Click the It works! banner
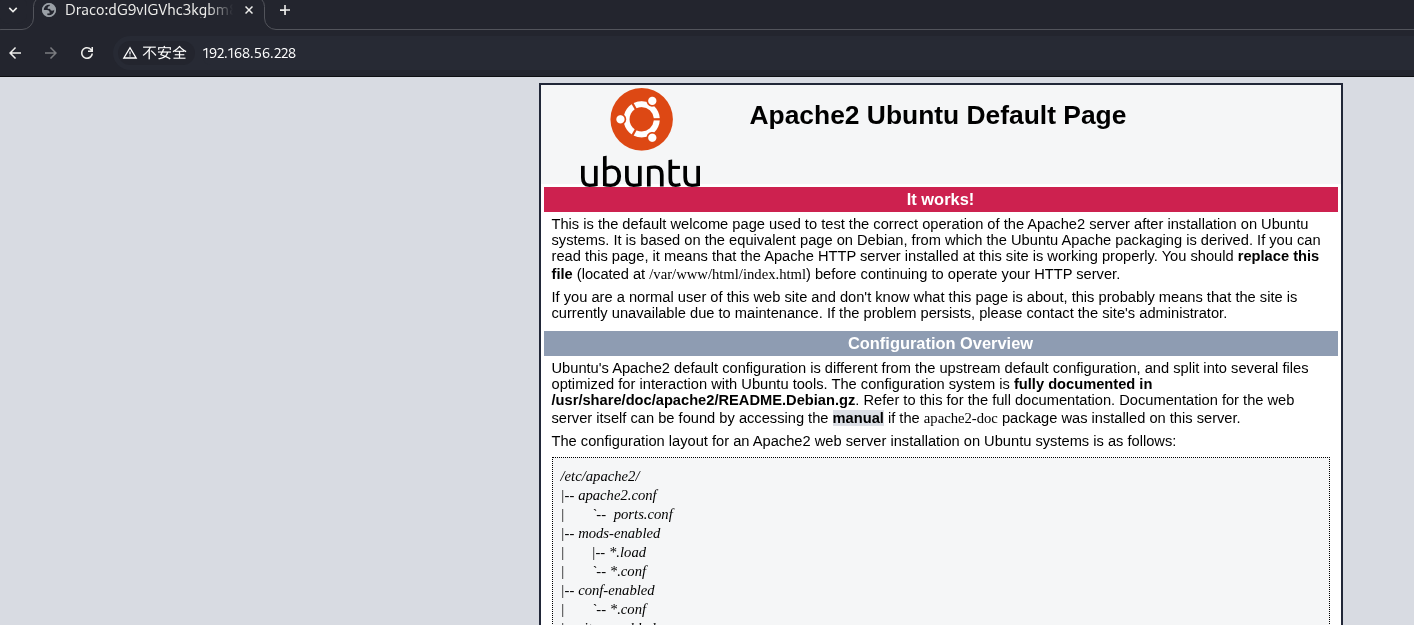Screen dimensions: 1414x625 click(x=940, y=199)
